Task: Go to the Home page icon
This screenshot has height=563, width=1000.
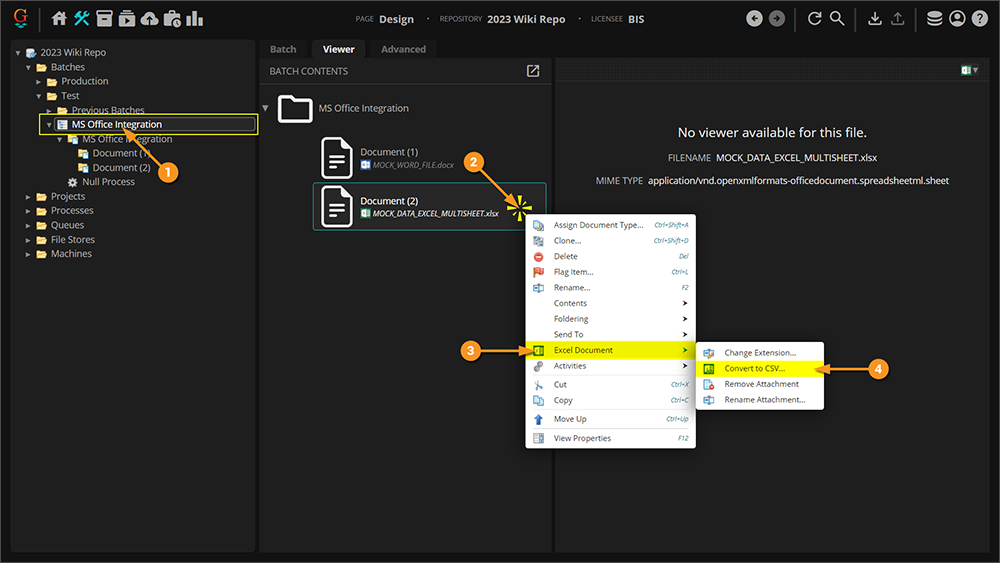Action: point(59,19)
